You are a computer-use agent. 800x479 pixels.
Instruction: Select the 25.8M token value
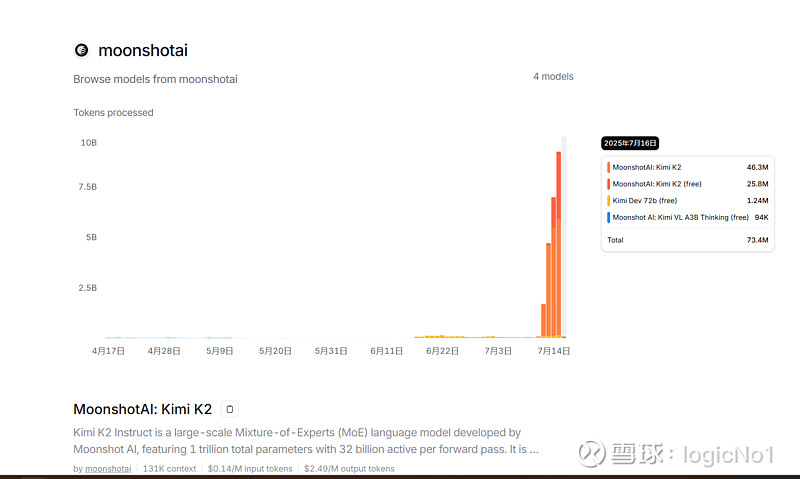point(757,184)
